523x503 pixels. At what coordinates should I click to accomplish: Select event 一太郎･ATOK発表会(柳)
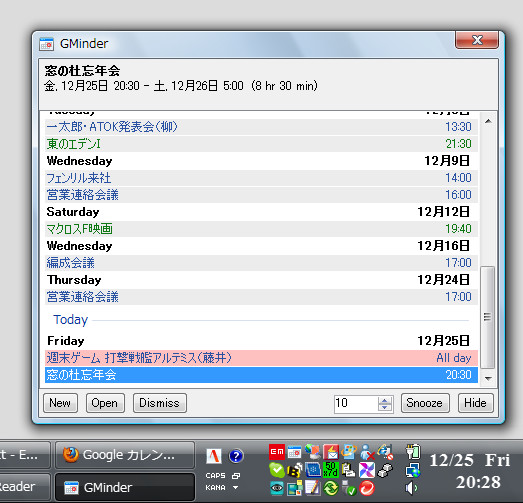click(261, 127)
